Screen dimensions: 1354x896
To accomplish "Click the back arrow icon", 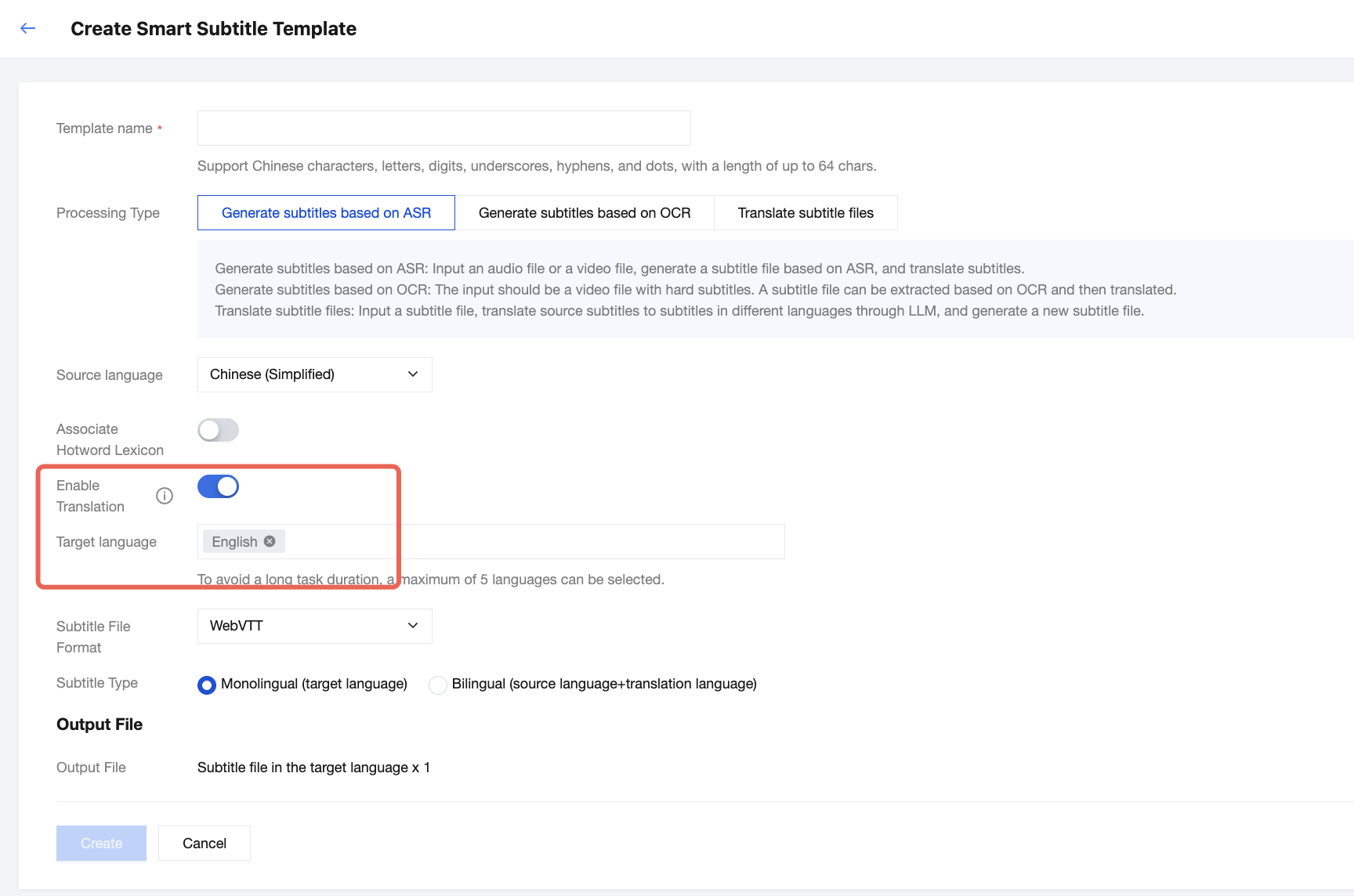I will [x=28, y=29].
